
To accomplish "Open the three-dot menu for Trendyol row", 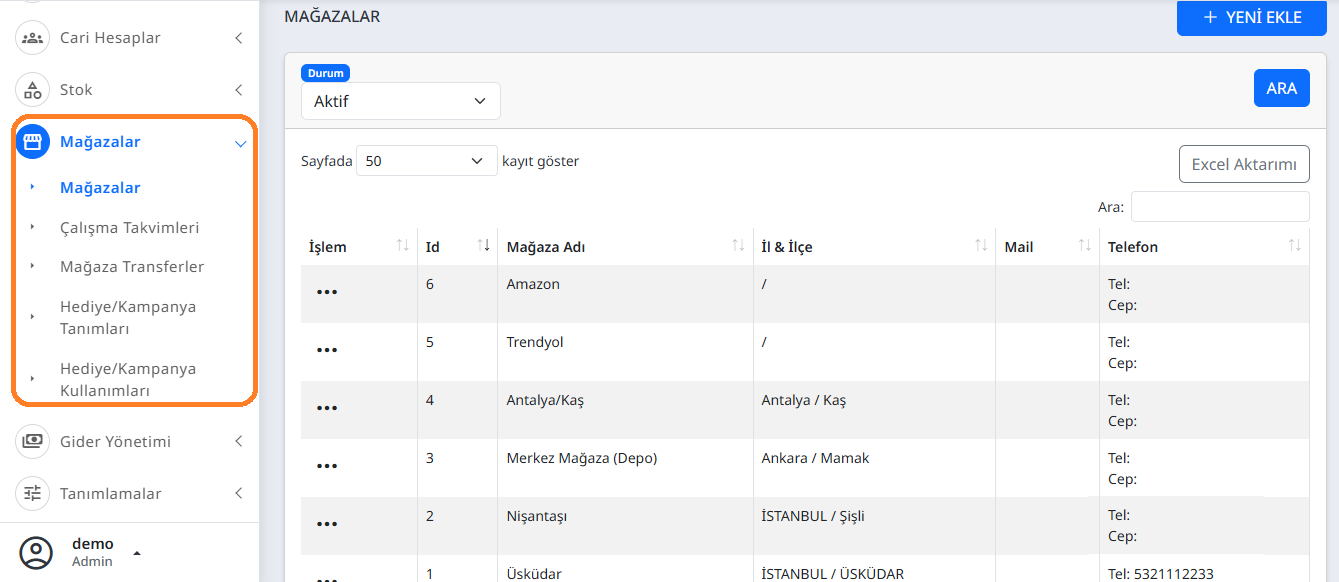I will point(327,350).
